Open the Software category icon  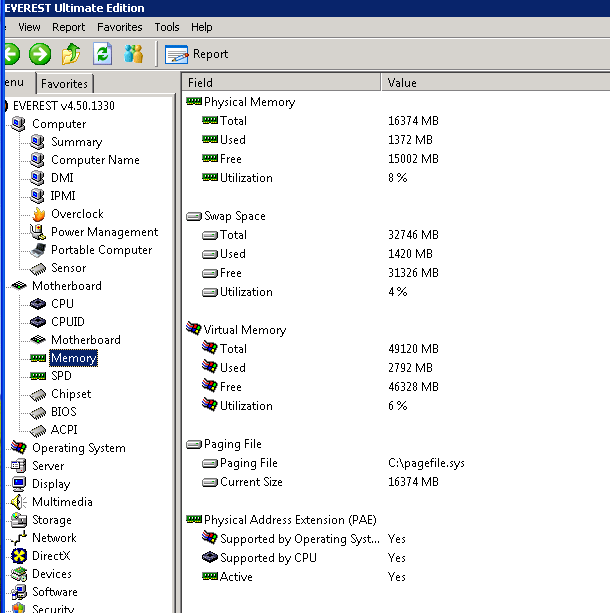pos(19,592)
